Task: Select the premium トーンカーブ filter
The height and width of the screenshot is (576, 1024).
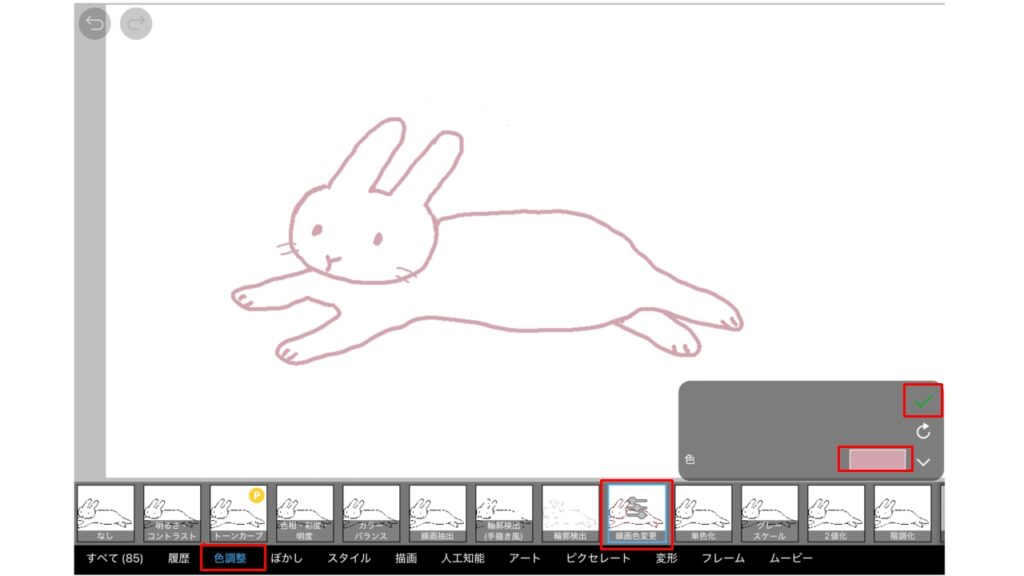Action: point(238,513)
